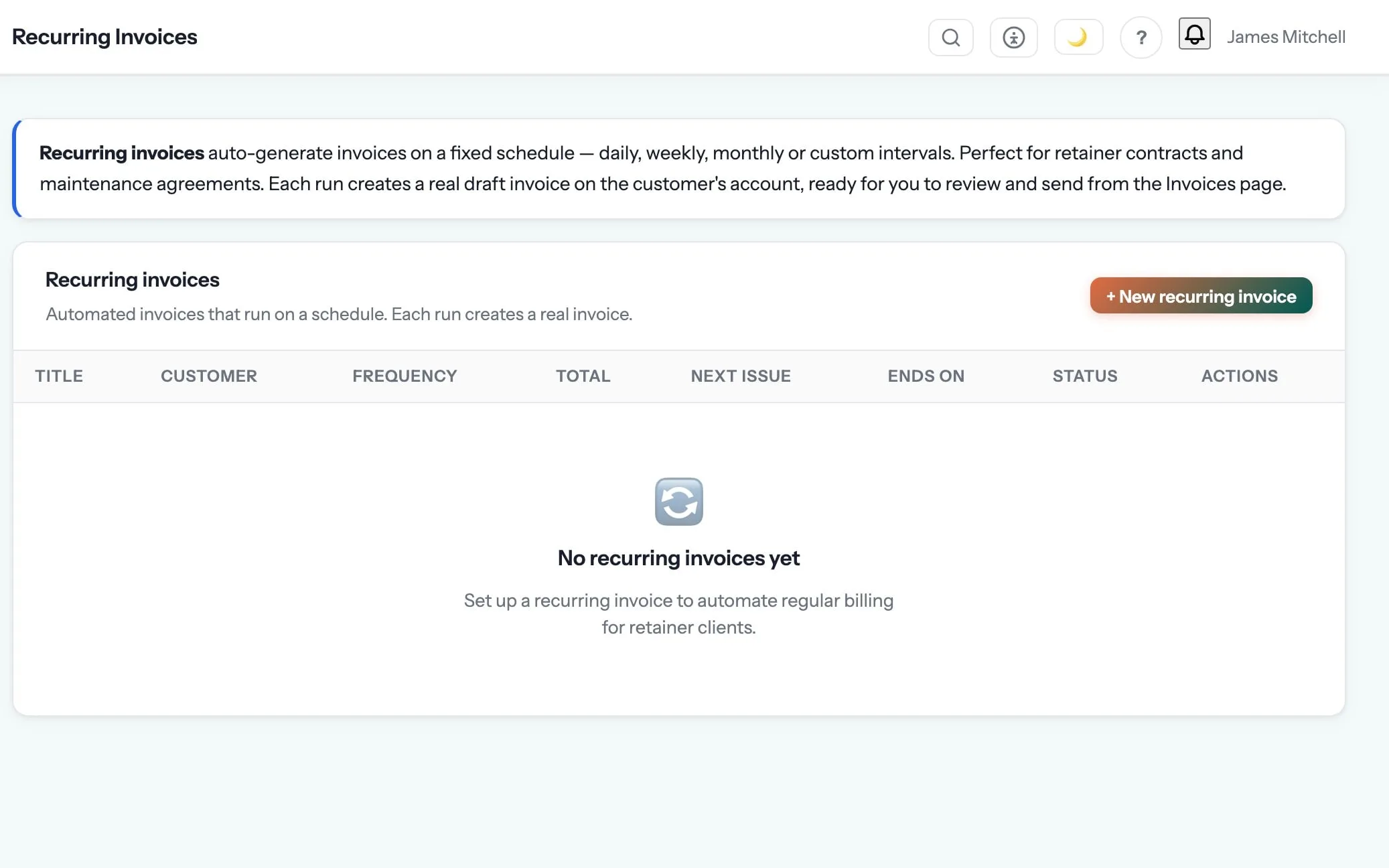Select the CUSTOMER column header

[x=209, y=376]
